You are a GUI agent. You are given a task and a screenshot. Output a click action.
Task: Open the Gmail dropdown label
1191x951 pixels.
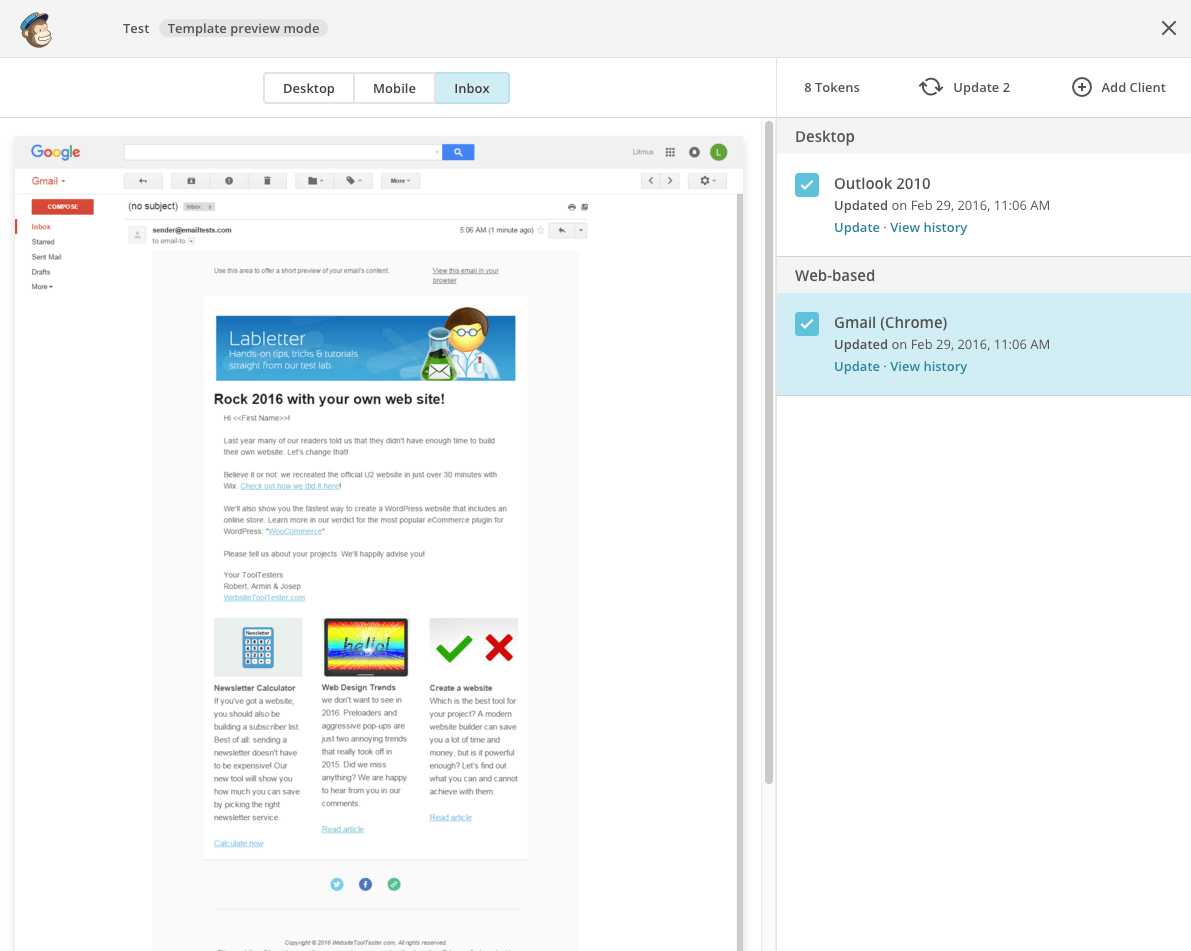pyautogui.click(x=49, y=181)
